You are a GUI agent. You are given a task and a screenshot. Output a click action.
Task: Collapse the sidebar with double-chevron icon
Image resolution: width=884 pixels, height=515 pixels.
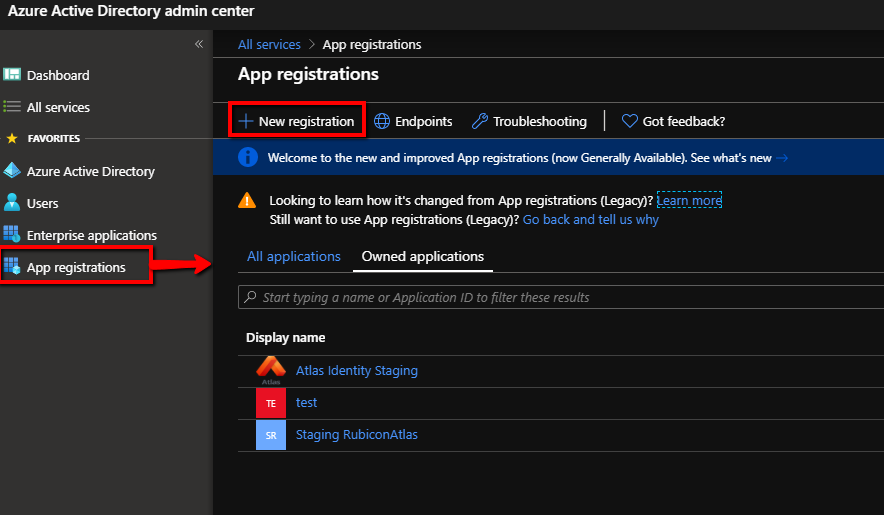[198, 44]
